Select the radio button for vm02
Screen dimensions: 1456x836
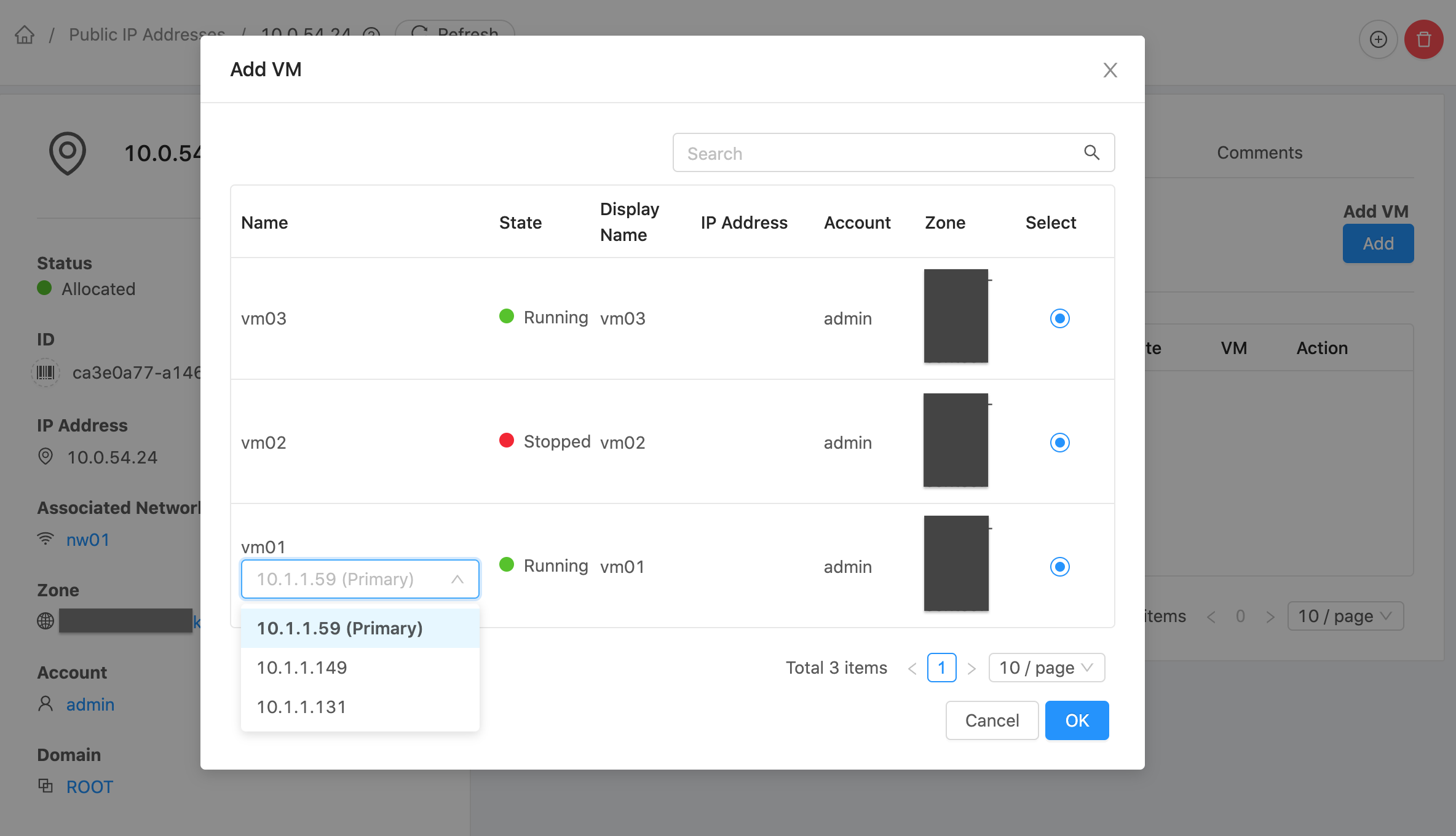pyautogui.click(x=1059, y=442)
